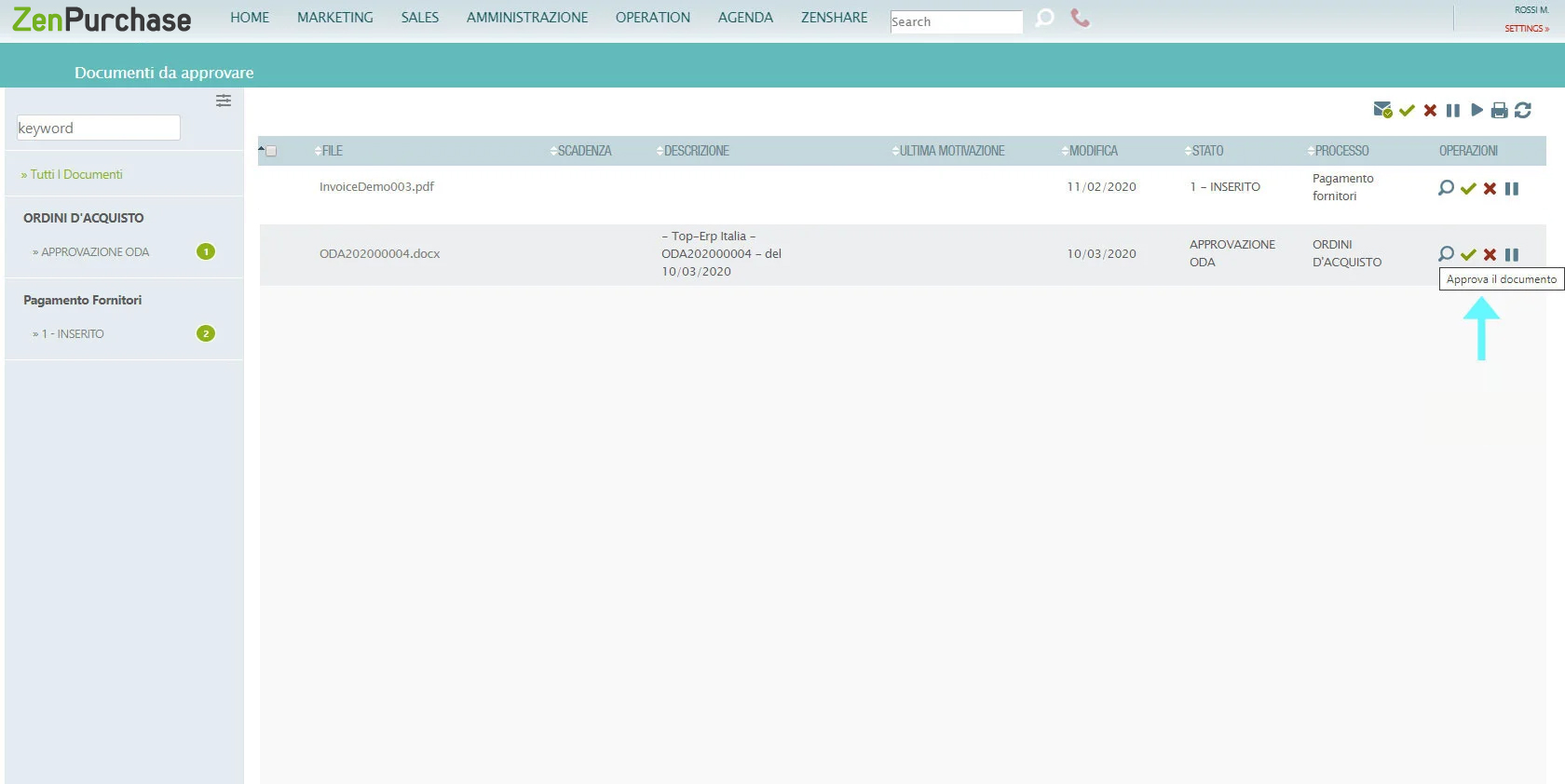This screenshot has width=1565, height=784.
Task: Click the APPROVAZIONE ODA state cell
Action: point(1232,253)
